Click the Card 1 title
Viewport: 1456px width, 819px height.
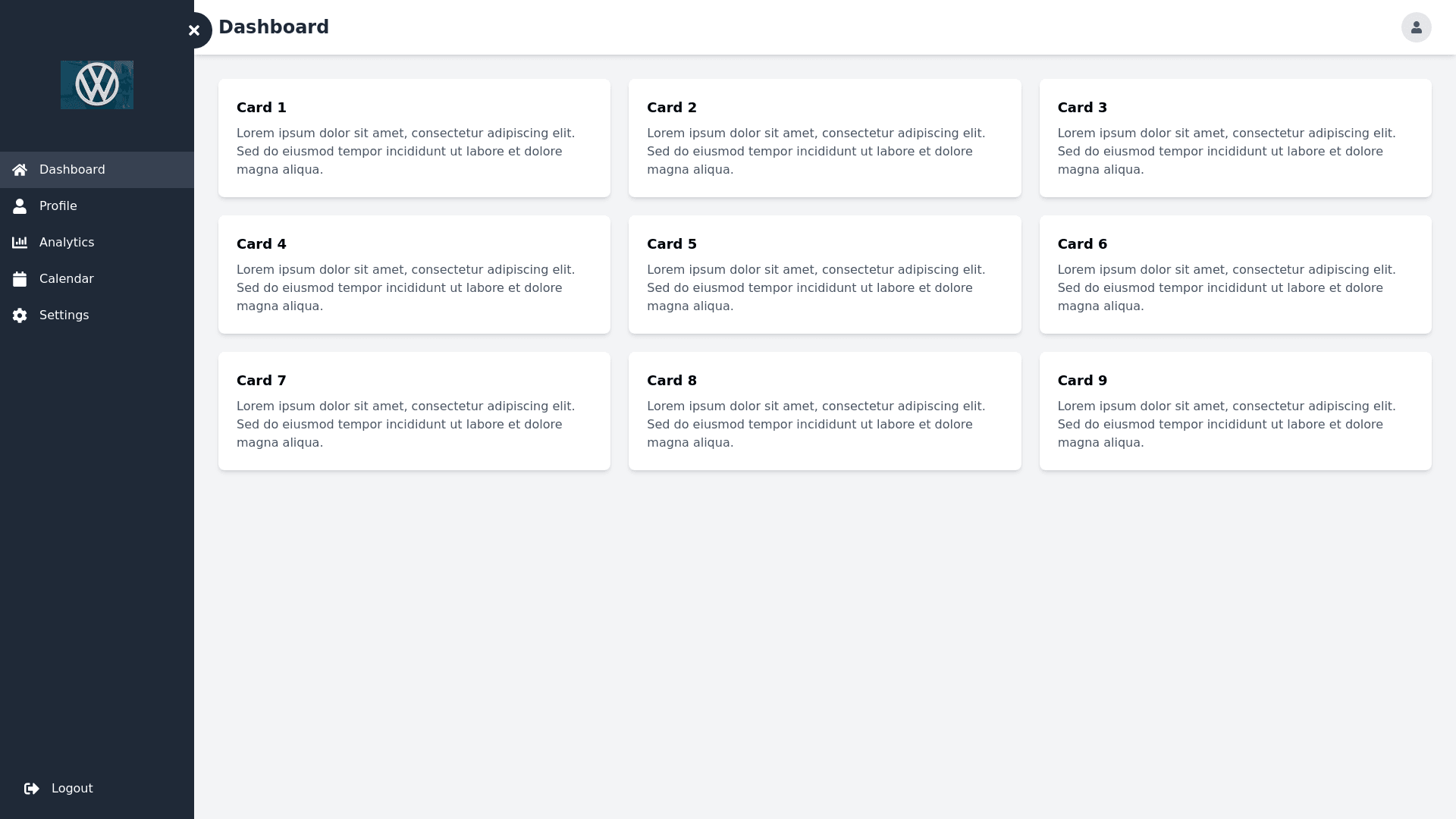point(262,108)
